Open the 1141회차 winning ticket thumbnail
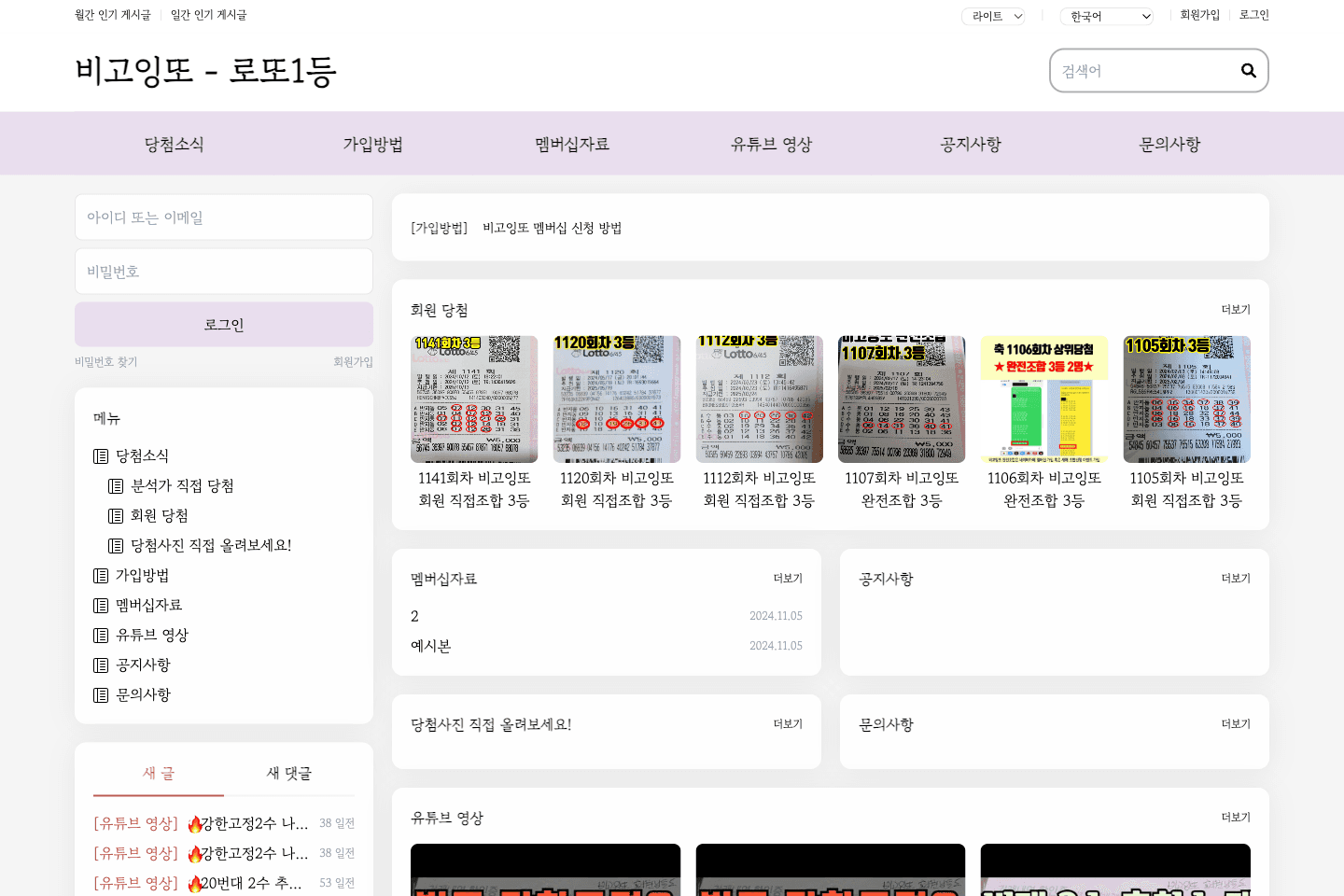1344x896 pixels. (474, 399)
